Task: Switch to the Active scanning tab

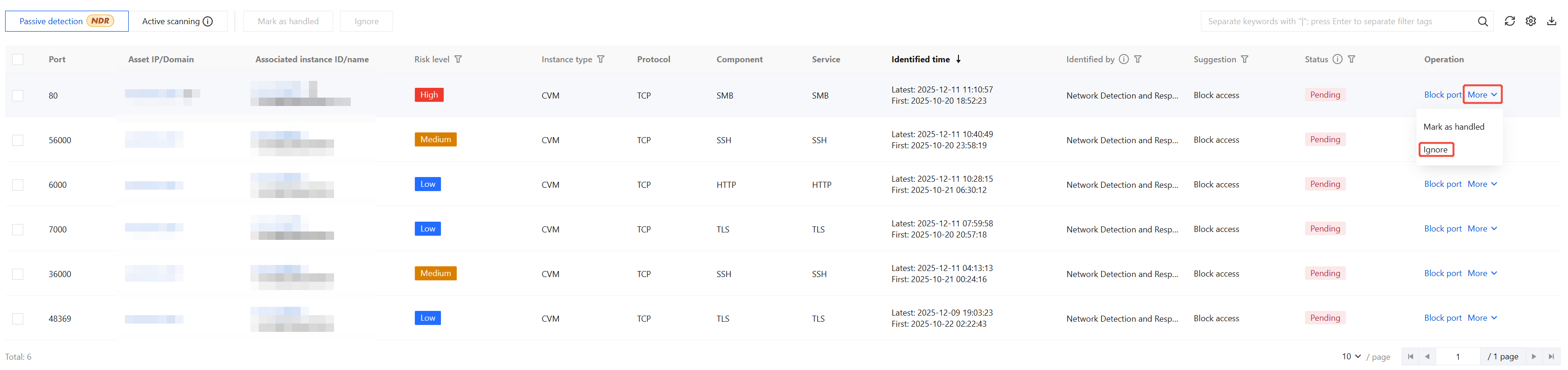Action: [x=177, y=21]
